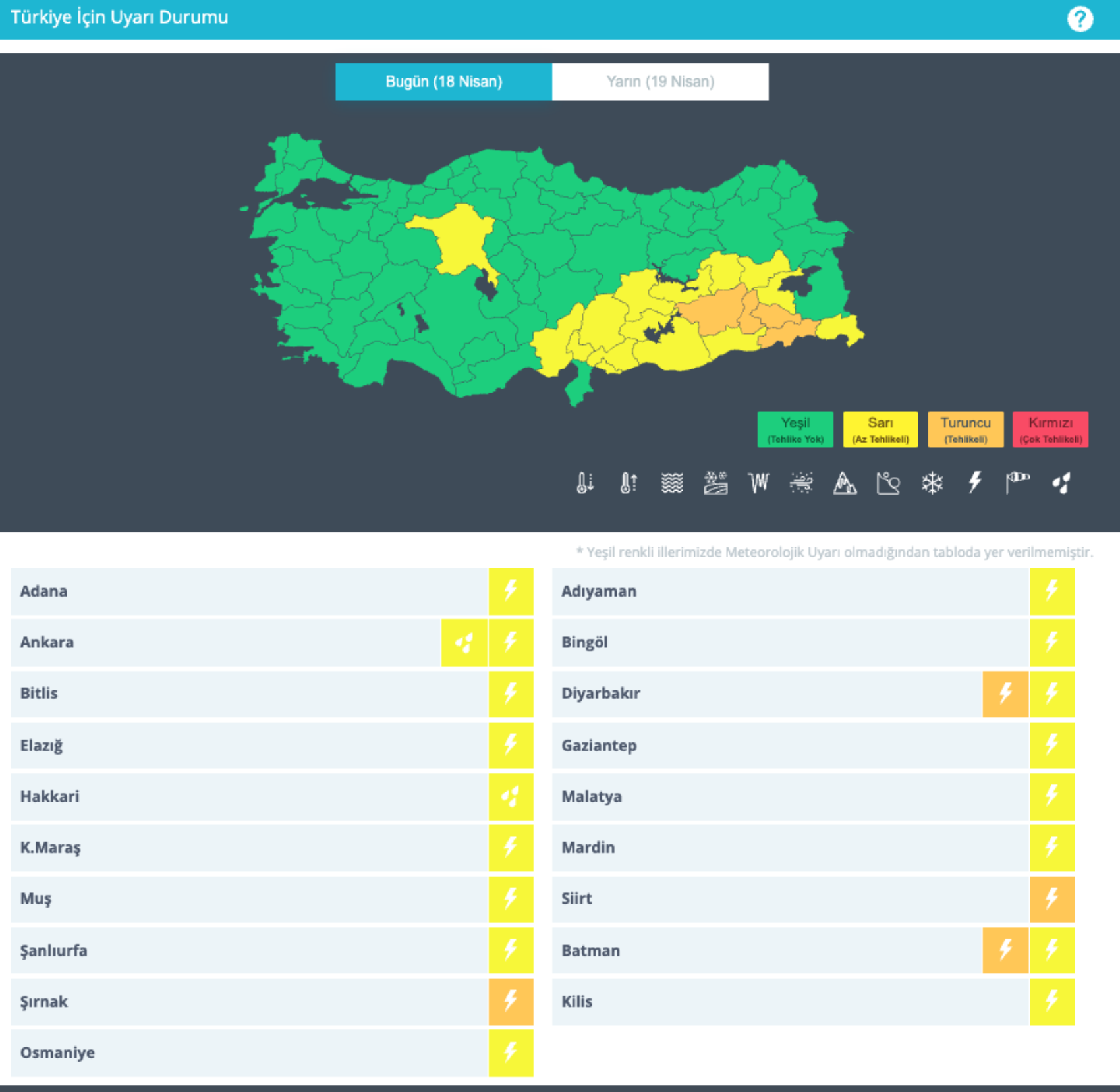Click the Kırmızı (Çok Tehlikeli) legend box
Image resolution: width=1120 pixels, height=1092 pixels.
[x=1050, y=429]
